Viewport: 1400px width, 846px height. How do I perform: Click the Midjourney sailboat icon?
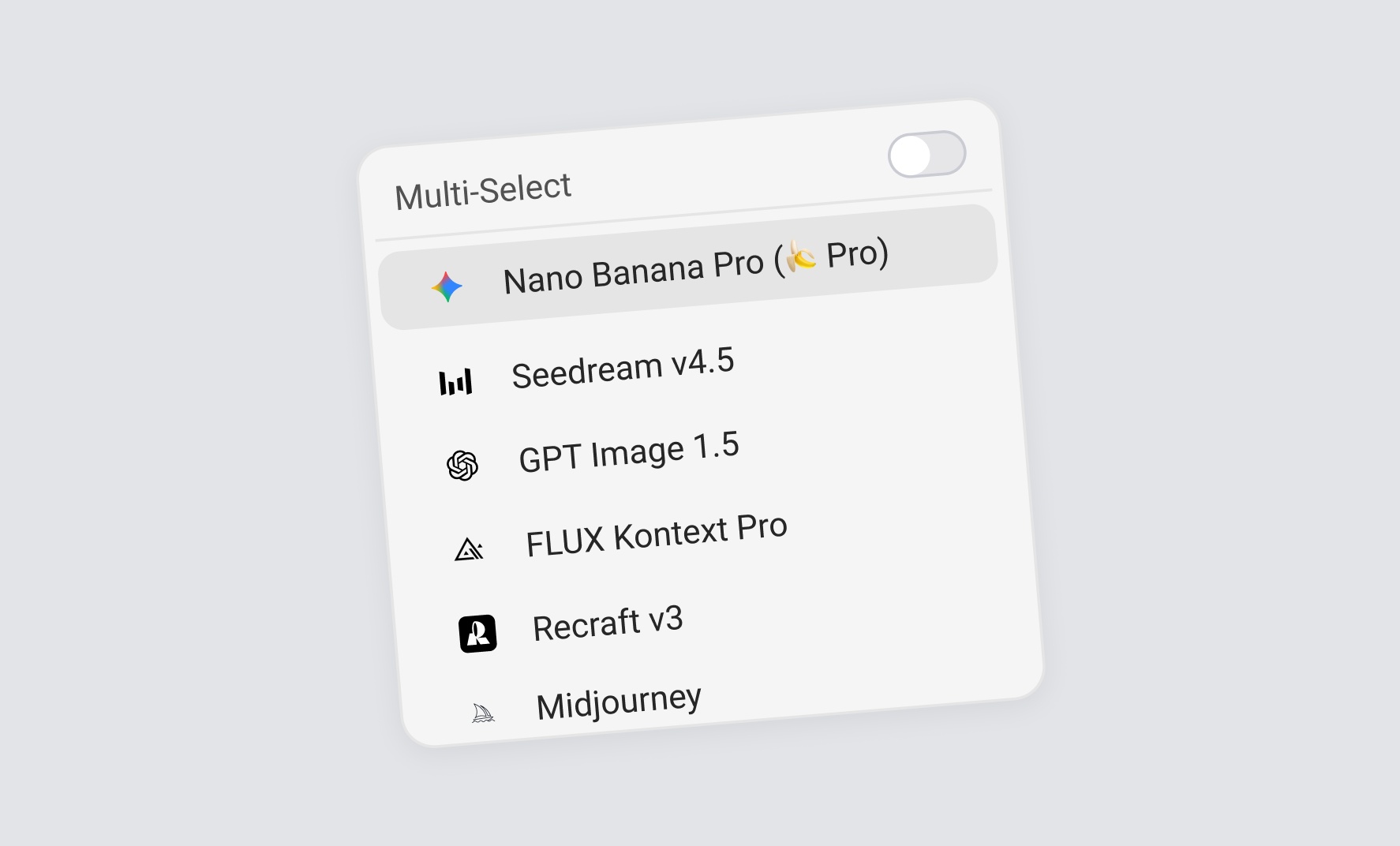coord(483,711)
